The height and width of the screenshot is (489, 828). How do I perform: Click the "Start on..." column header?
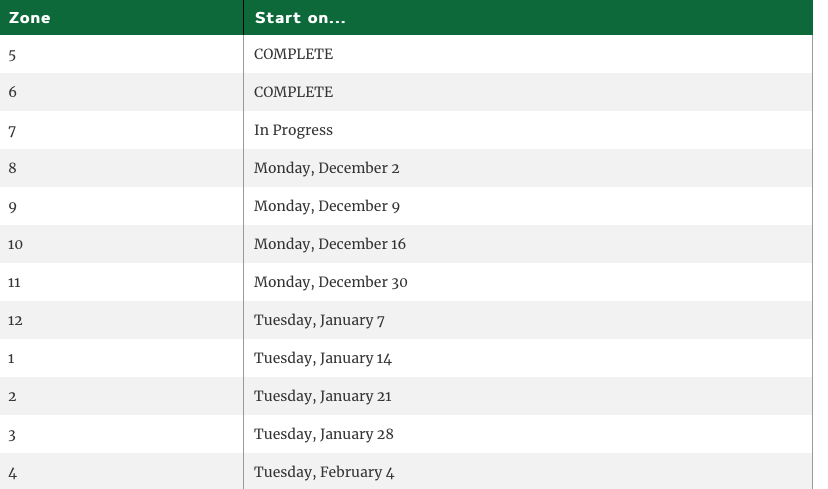pos(298,17)
